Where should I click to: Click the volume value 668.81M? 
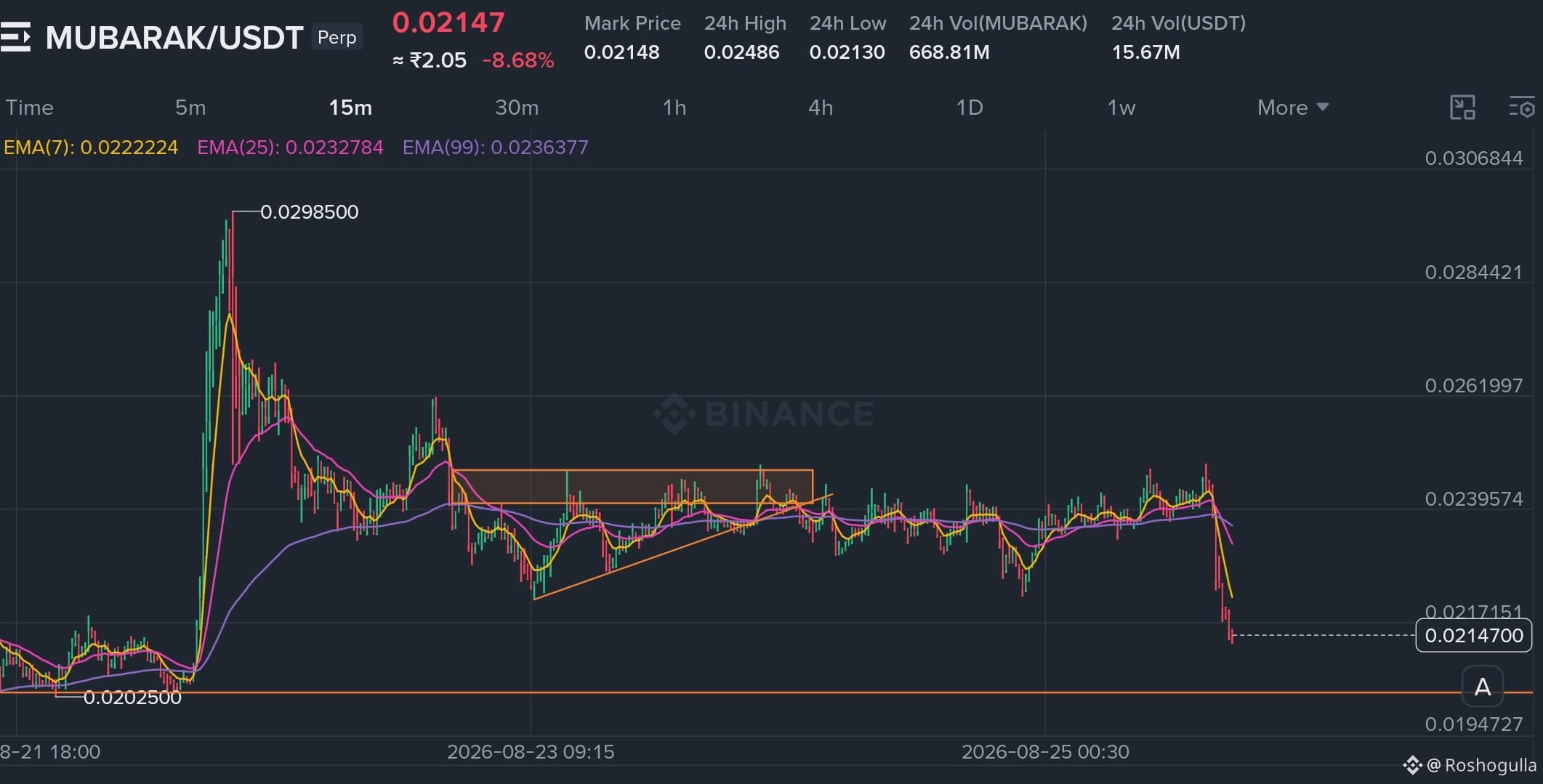949,52
